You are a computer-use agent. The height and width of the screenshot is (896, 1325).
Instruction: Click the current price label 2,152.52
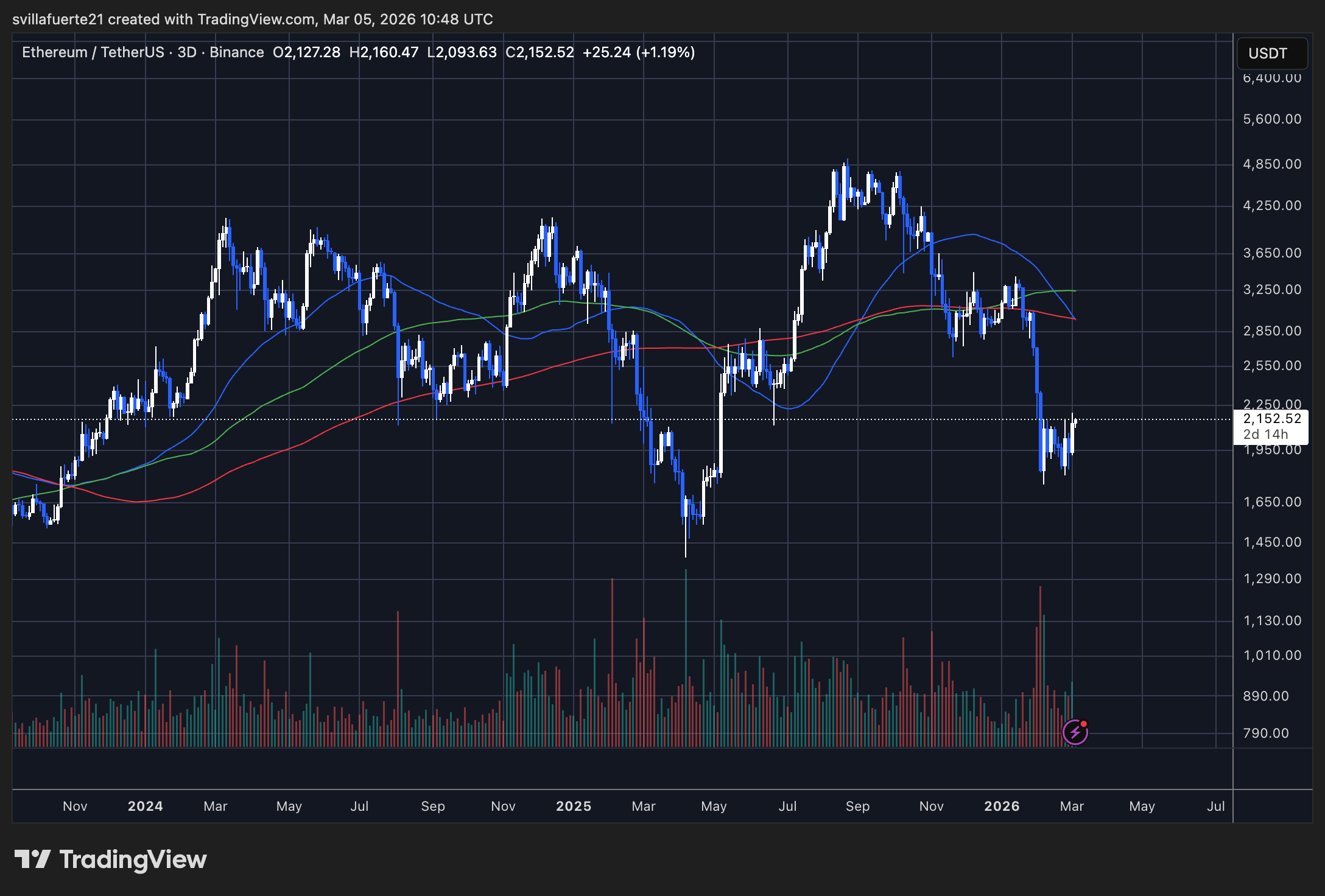coord(1273,419)
